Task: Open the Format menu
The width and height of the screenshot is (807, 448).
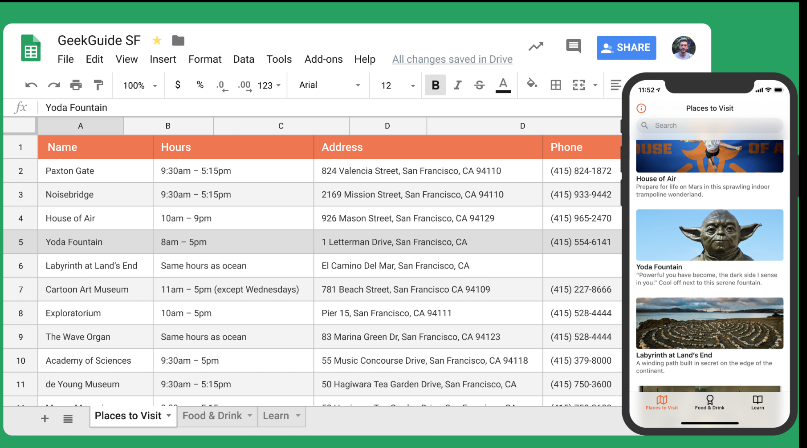Action: (x=205, y=59)
